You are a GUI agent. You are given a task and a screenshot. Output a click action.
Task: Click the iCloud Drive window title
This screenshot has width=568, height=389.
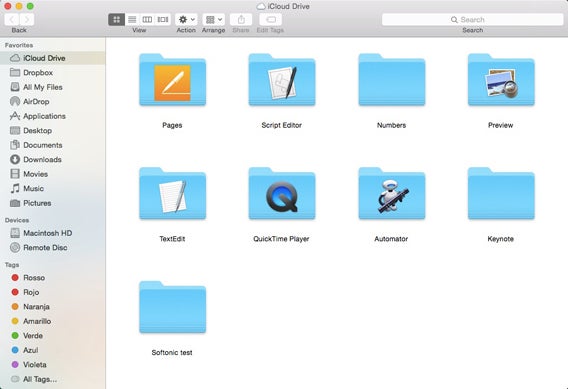(x=288, y=6)
